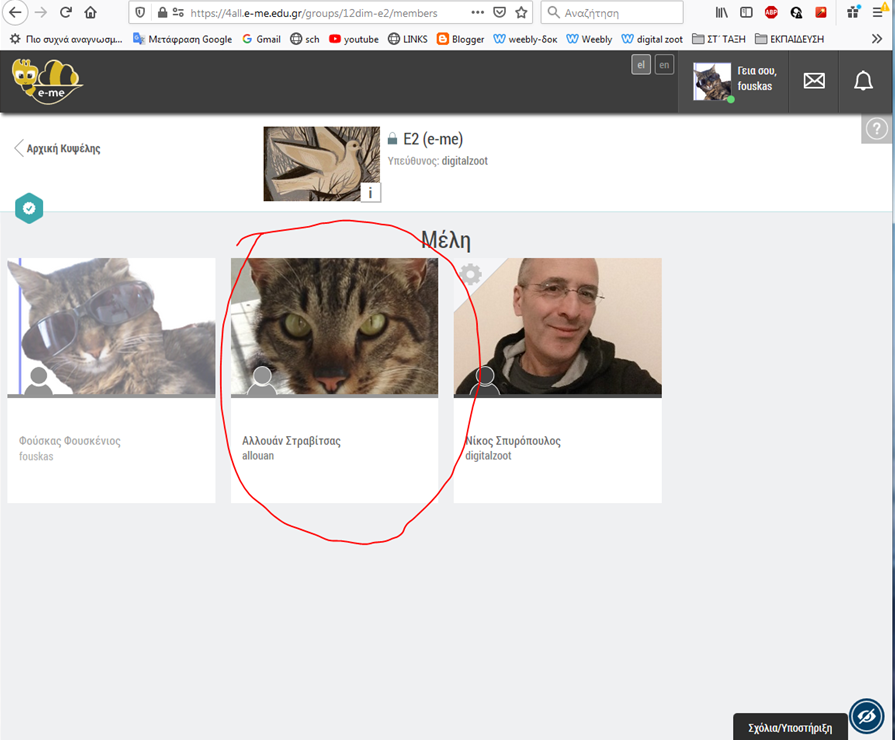Click the teal verified hexagon badge
Screen dimensions: 895x740
[x=29, y=208]
